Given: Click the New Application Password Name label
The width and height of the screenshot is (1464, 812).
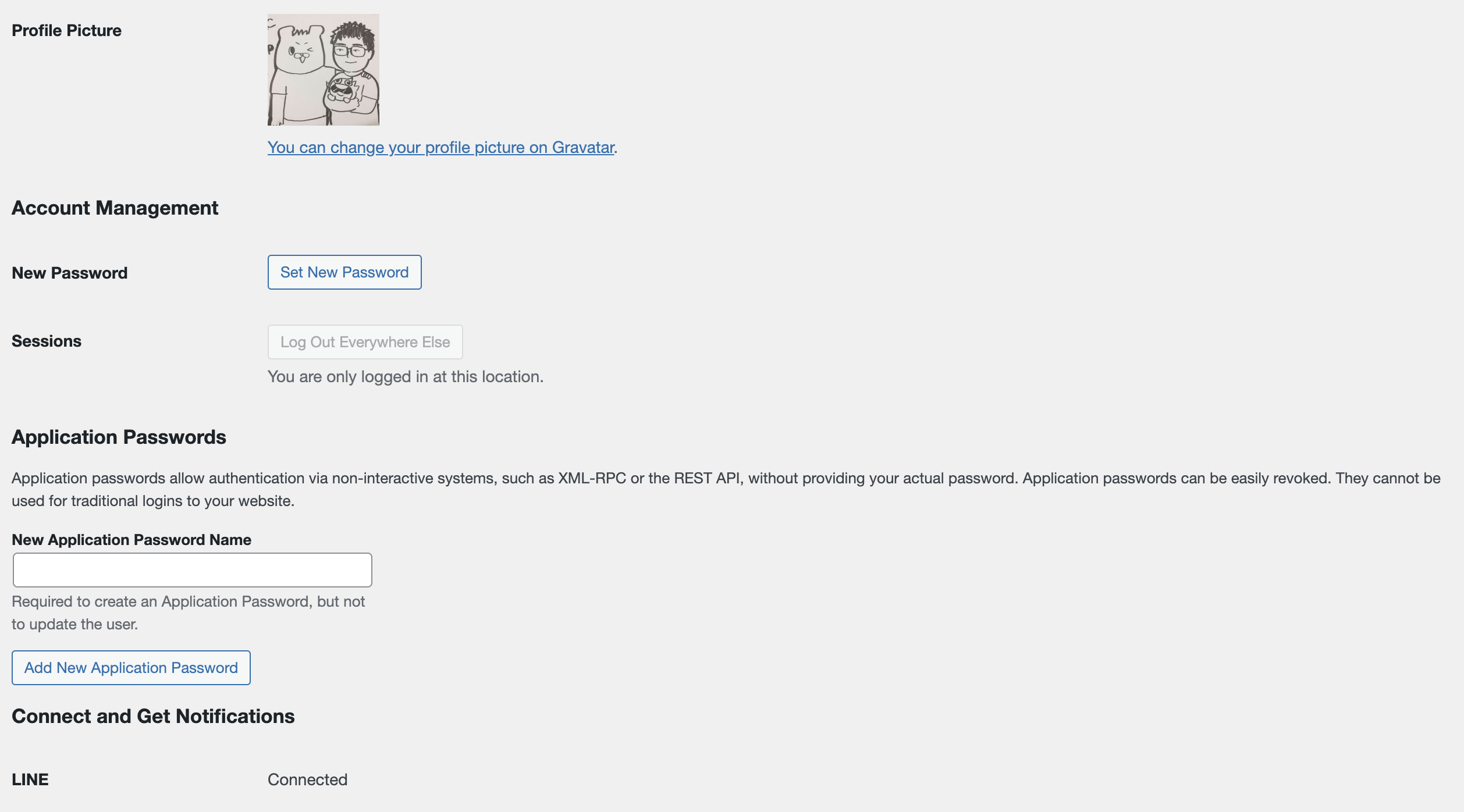Looking at the screenshot, I should [132, 539].
